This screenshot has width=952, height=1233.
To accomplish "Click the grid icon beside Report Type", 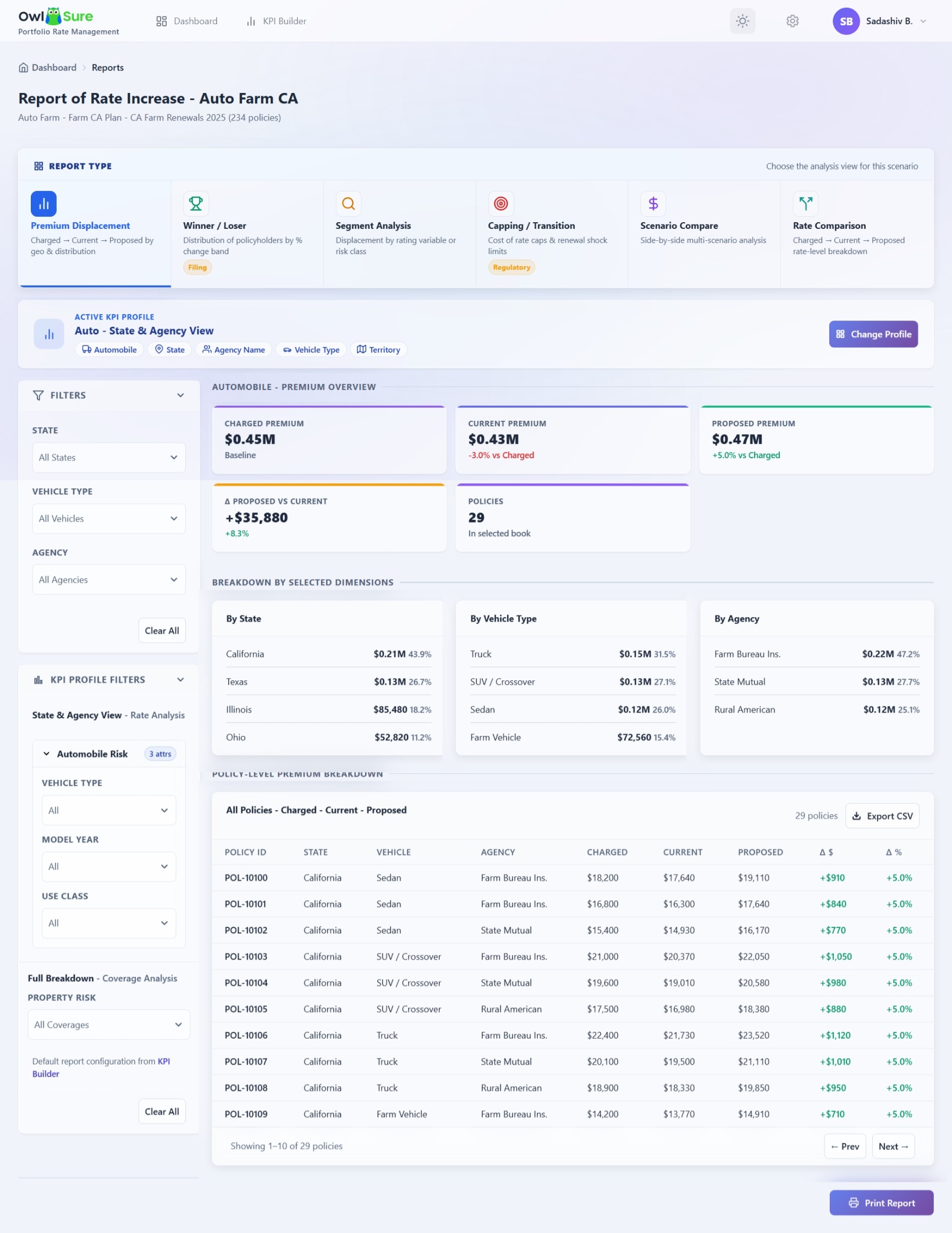I will coord(38,166).
